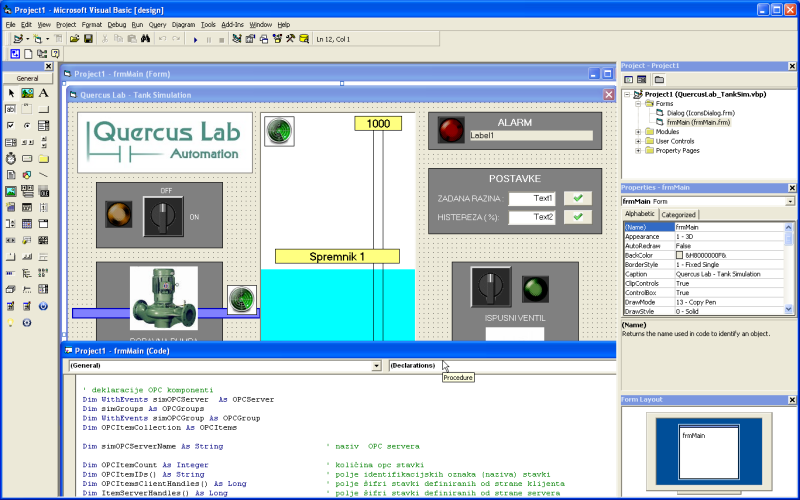Switch to the Categorized properties tab
The height and width of the screenshot is (500, 800).
[679, 214]
